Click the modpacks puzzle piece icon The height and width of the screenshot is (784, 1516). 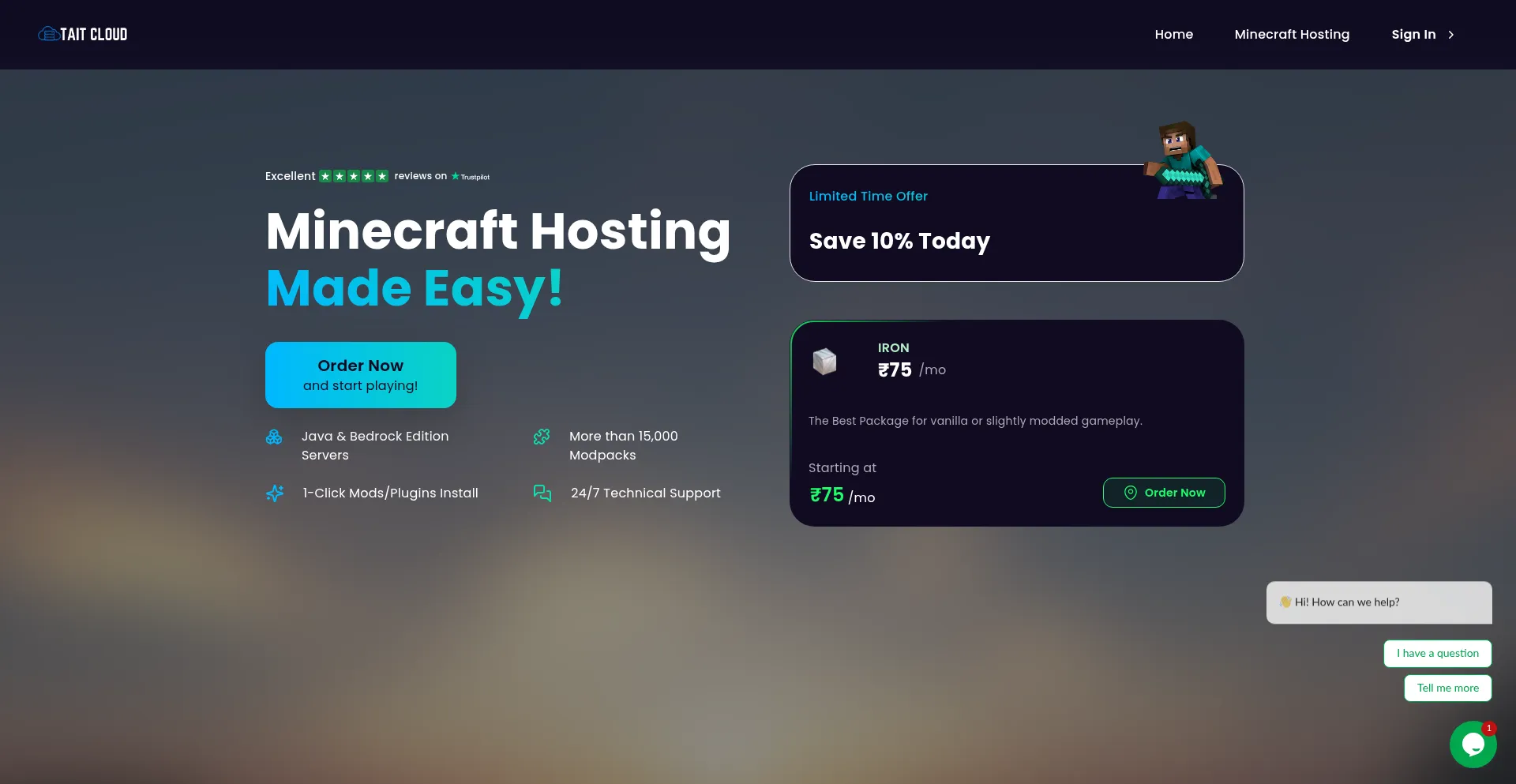(542, 437)
